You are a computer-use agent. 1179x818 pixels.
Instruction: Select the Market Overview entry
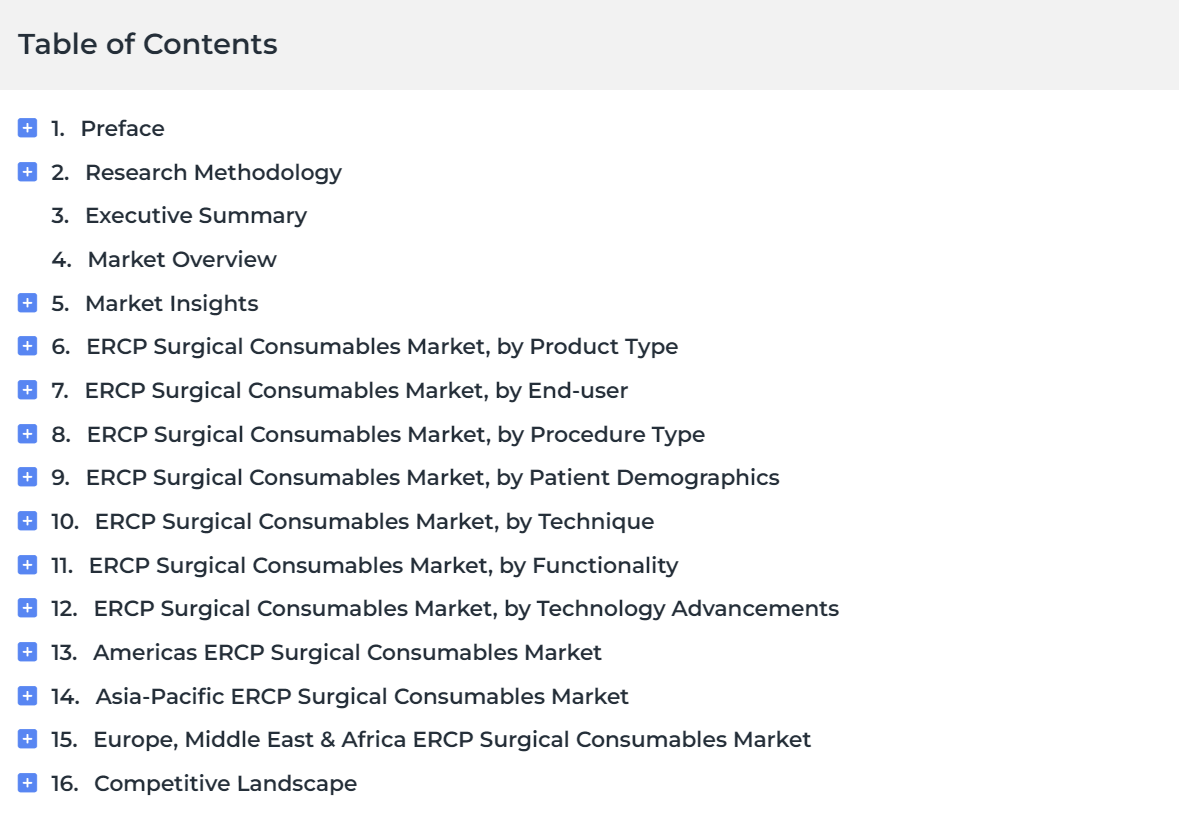pos(164,259)
